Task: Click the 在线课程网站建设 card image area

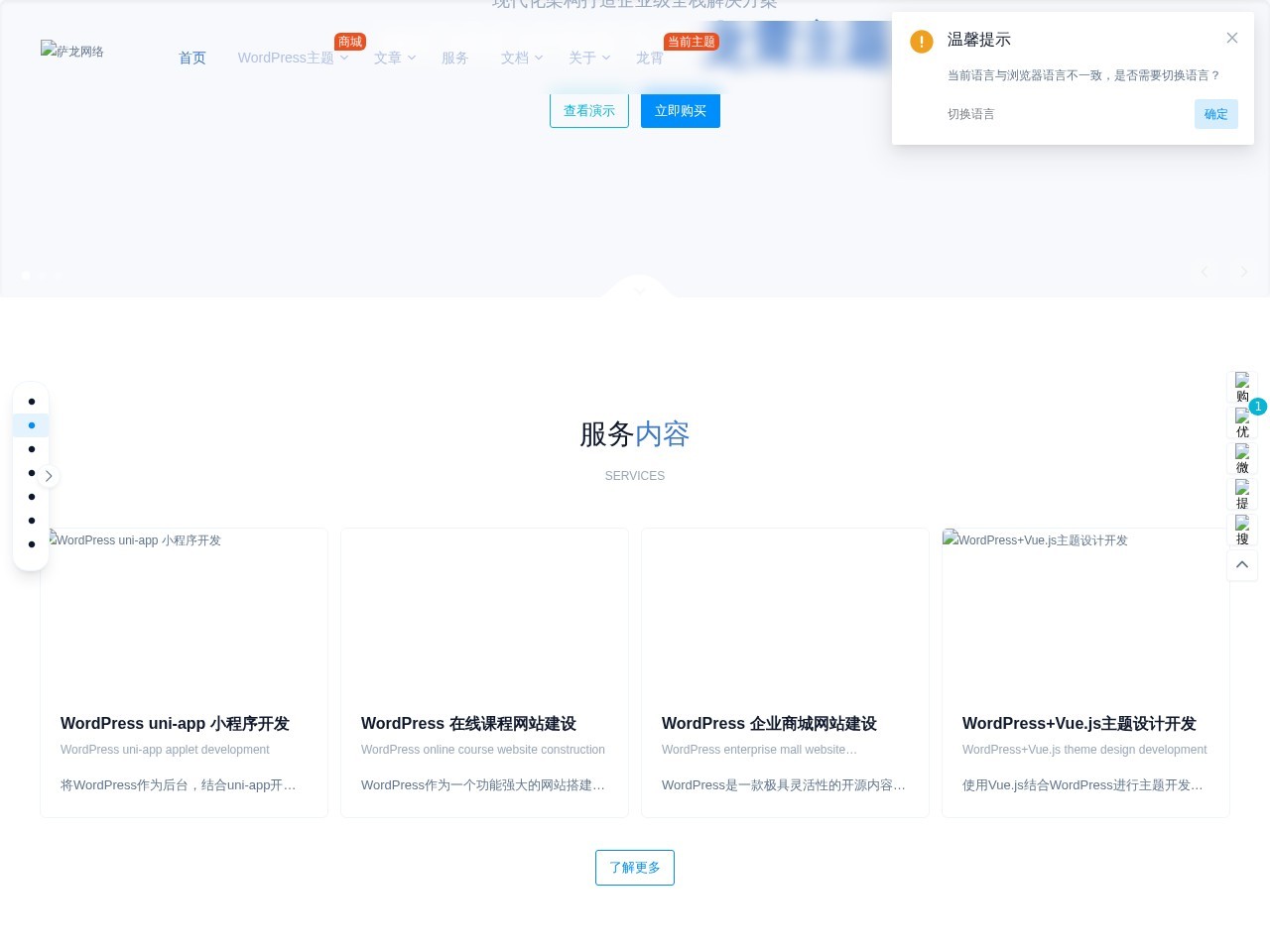Action: coord(484,611)
